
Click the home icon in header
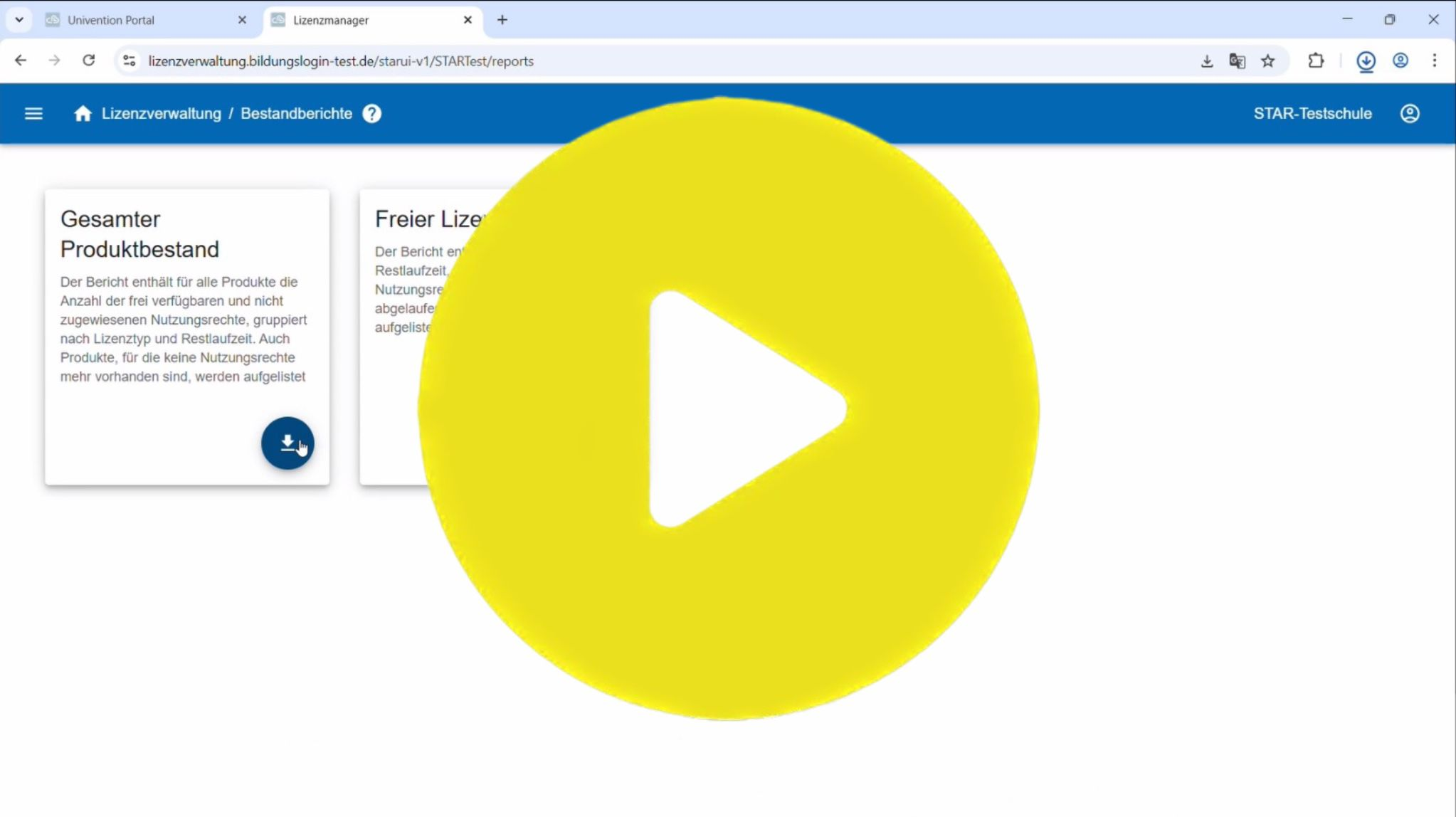click(83, 114)
